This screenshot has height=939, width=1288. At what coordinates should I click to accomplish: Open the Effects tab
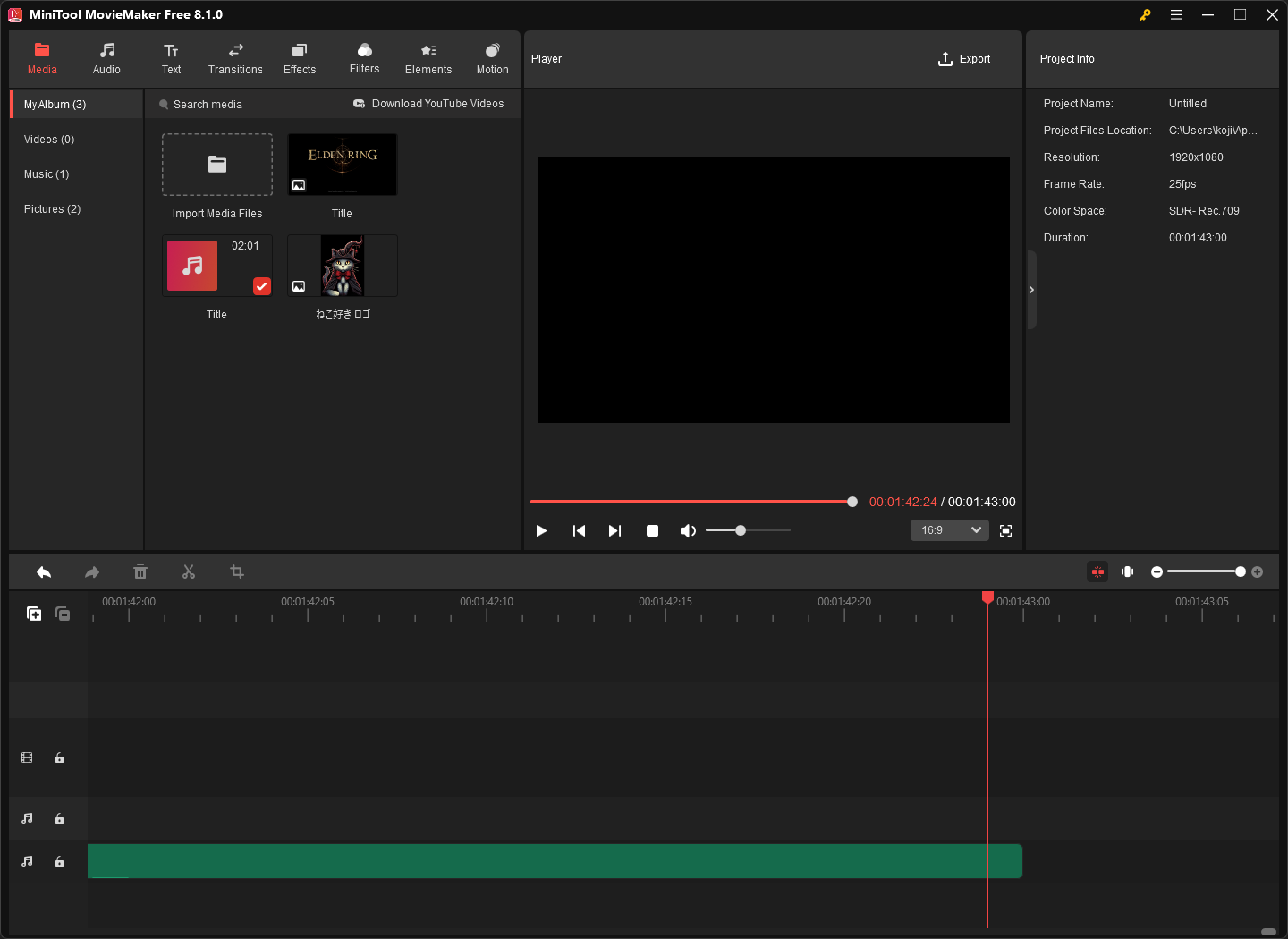[x=300, y=59]
